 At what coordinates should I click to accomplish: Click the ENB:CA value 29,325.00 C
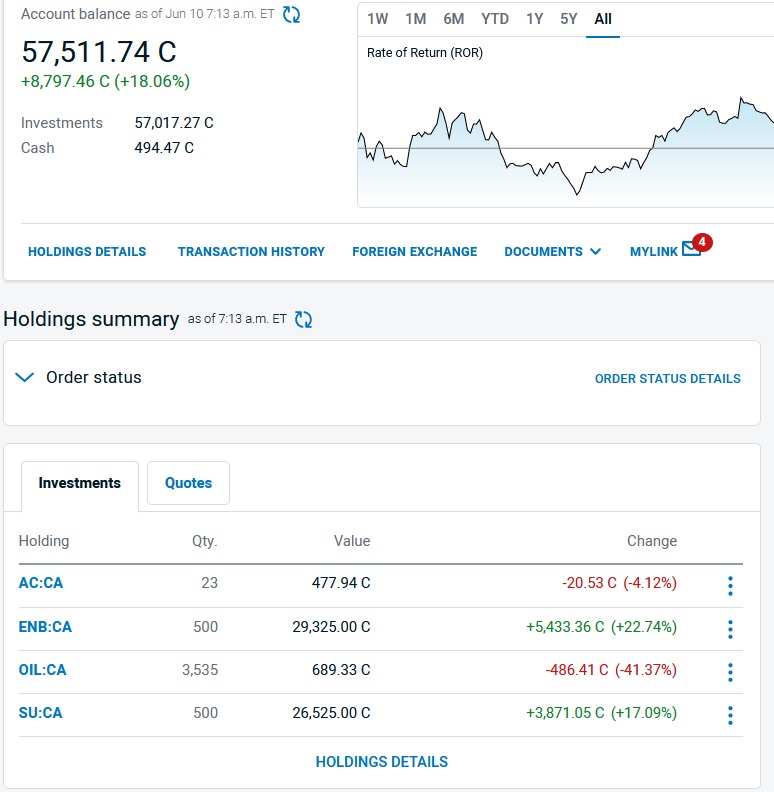tap(331, 627)
